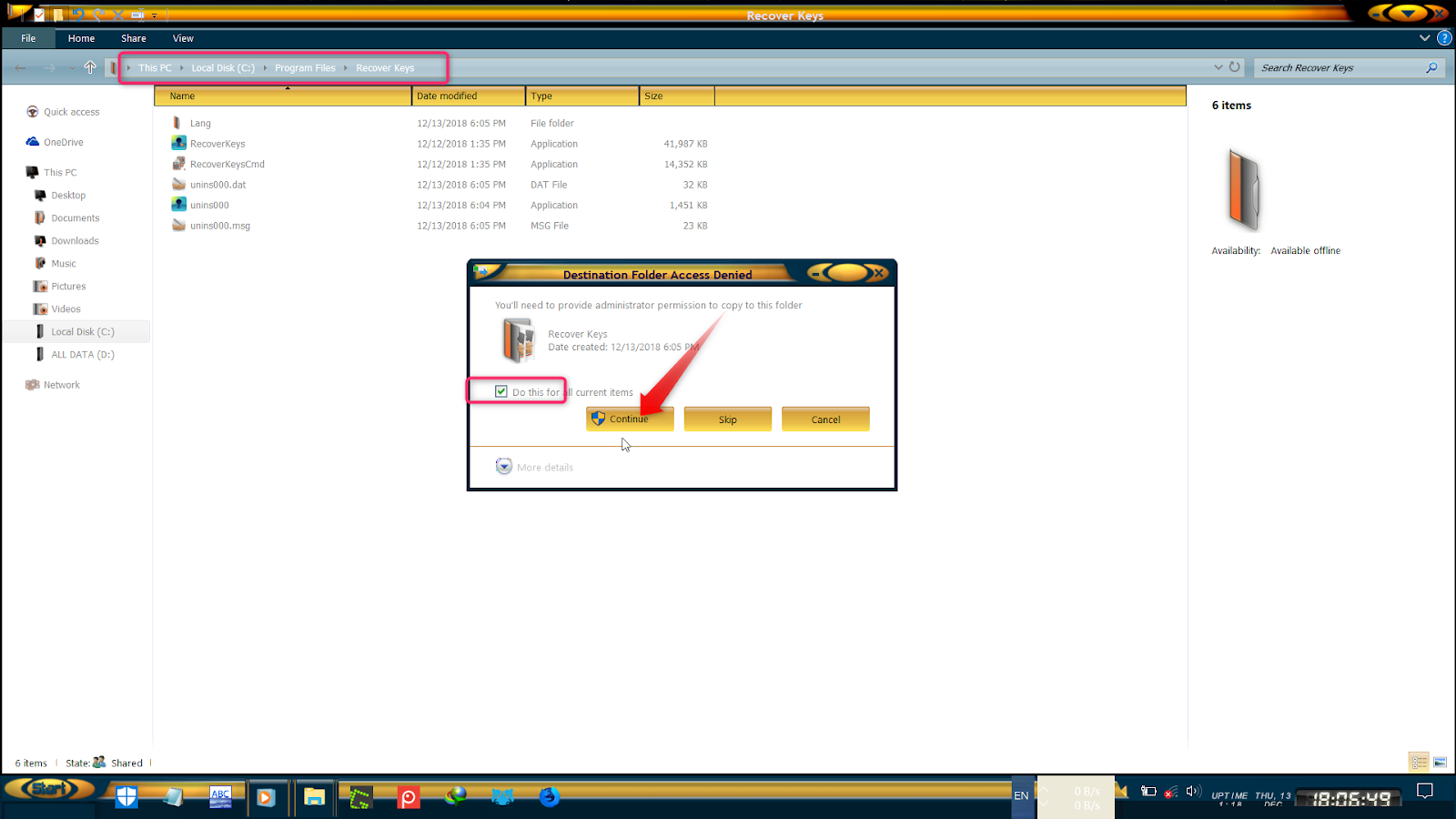Image resolution: width=1456 pixels, height=819 pixels.
Task: Open the Firefox icon on taskbar
Action: (x=549, y=797)
